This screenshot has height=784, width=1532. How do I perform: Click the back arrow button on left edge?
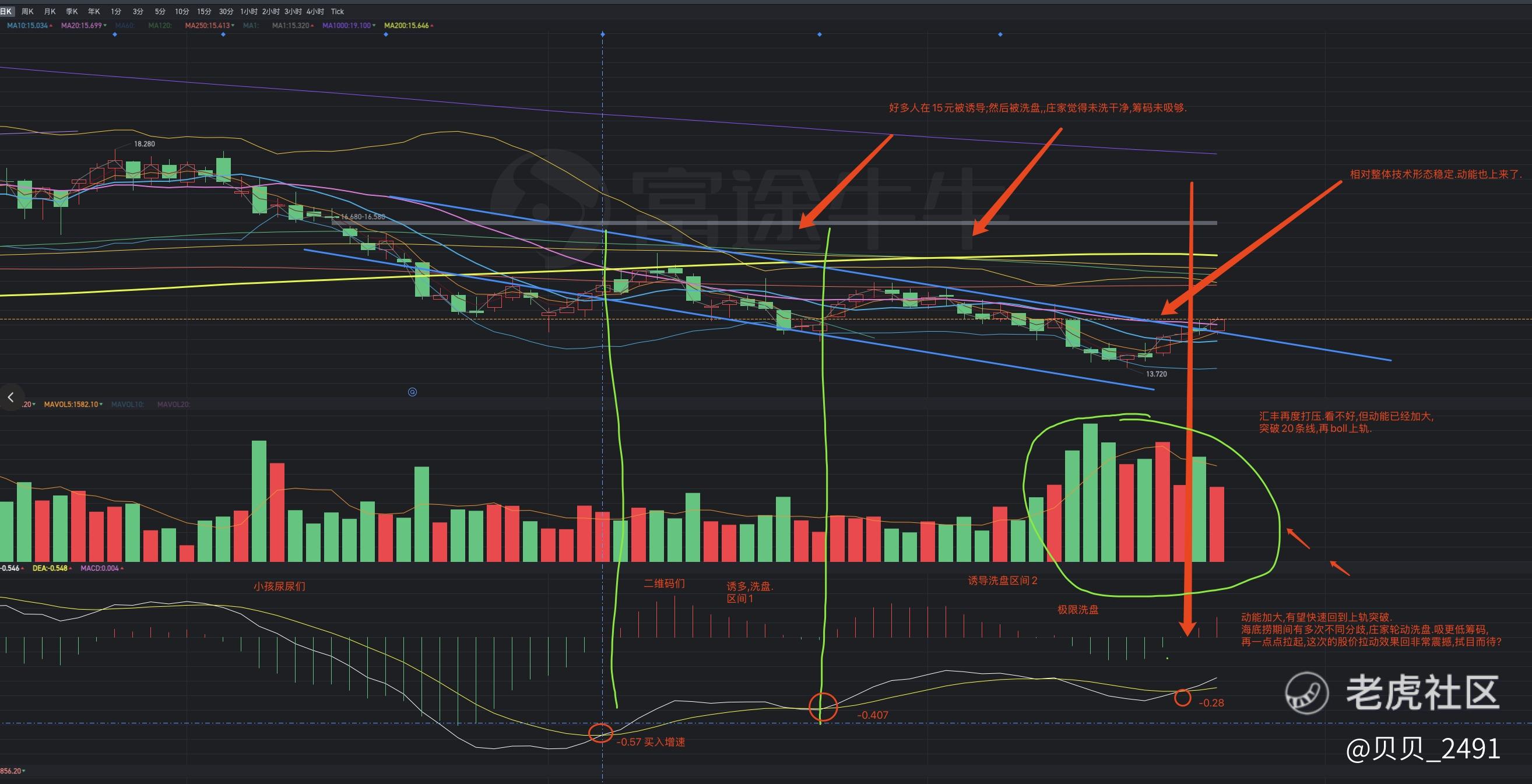click(10, 397)
